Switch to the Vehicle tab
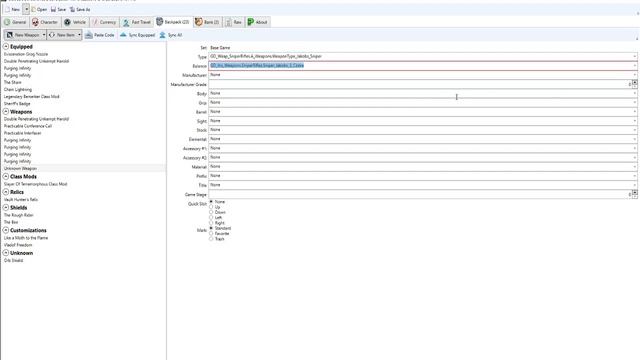The width and height of the screenshot is (640, 360). 75,22
